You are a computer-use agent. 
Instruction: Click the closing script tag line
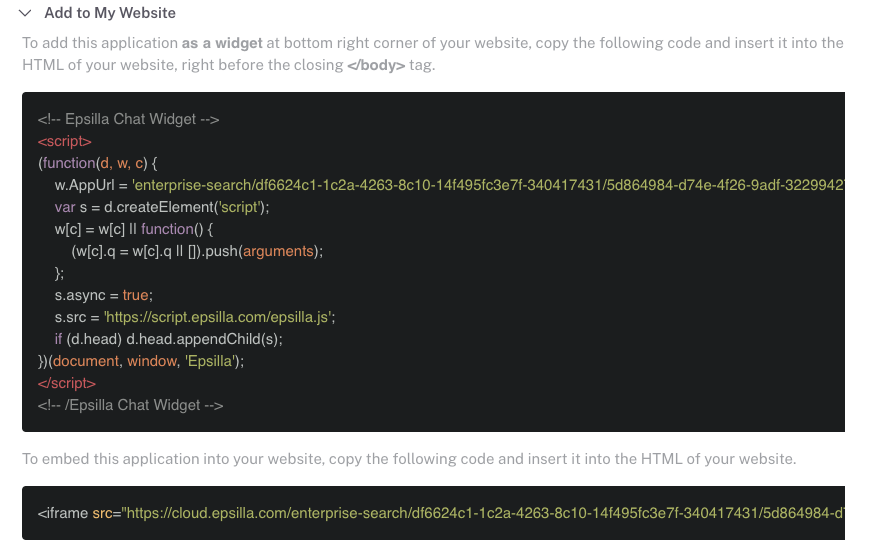[x=67, y=383]
